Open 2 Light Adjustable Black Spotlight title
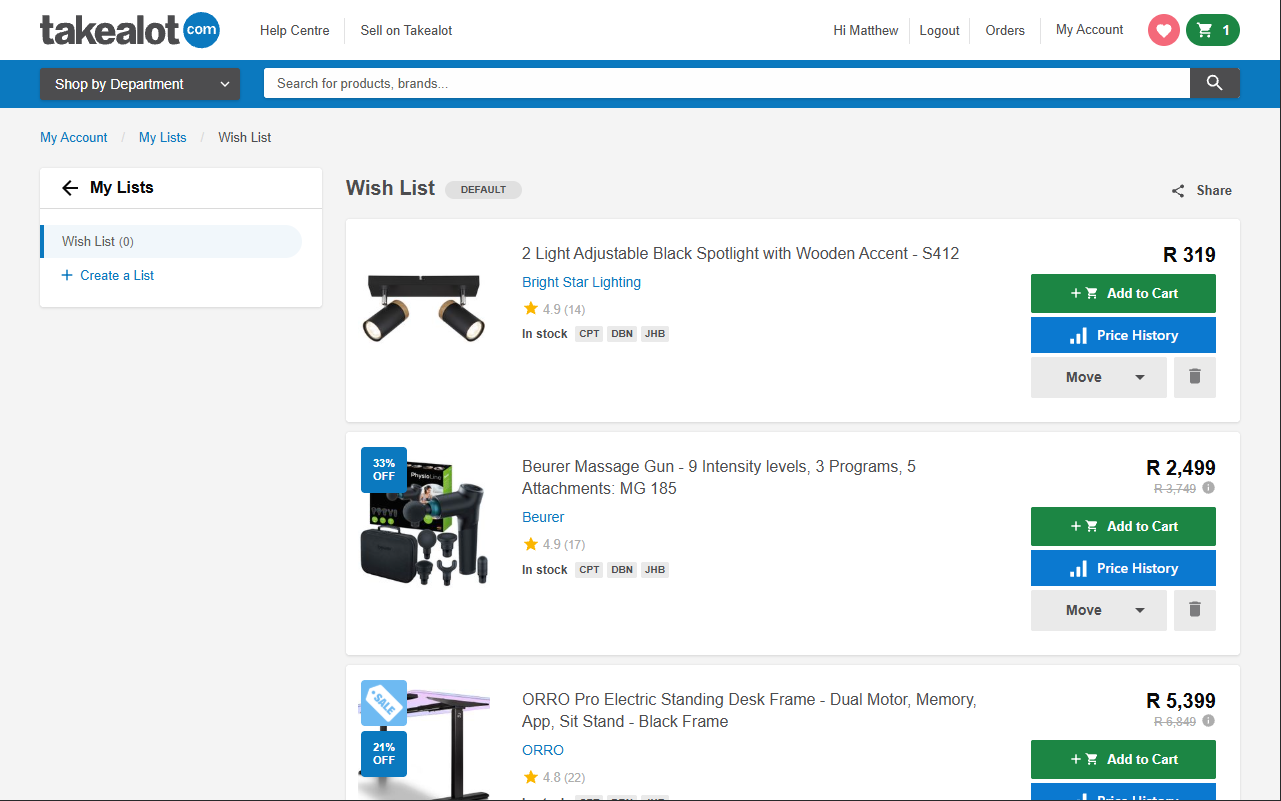The width and height of the screenshot is (1281, 801). pos(741,254)
